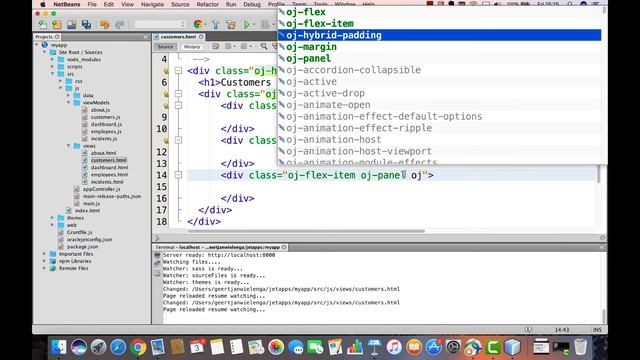
Task: Switch to History view
Action: click(x=191, y=47)
